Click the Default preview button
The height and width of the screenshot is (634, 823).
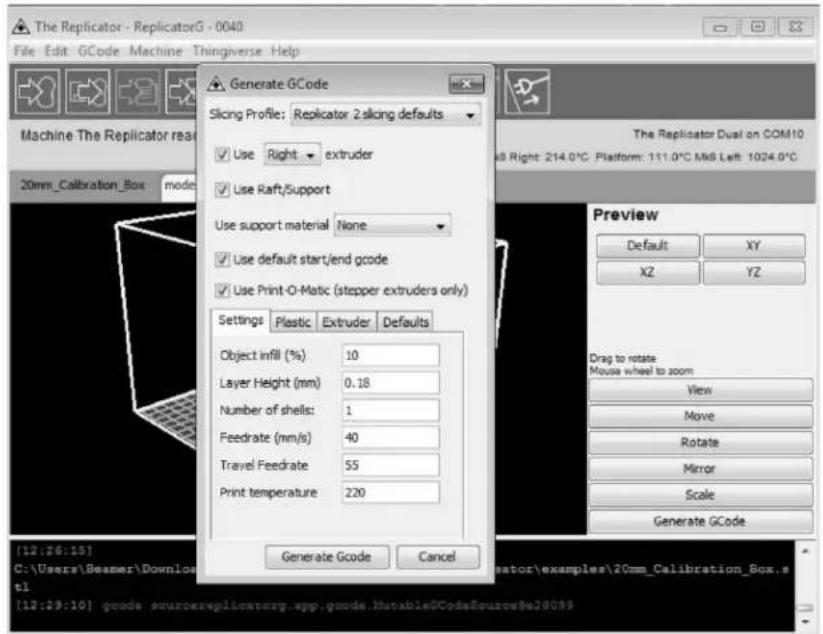[x=647, y=246]
